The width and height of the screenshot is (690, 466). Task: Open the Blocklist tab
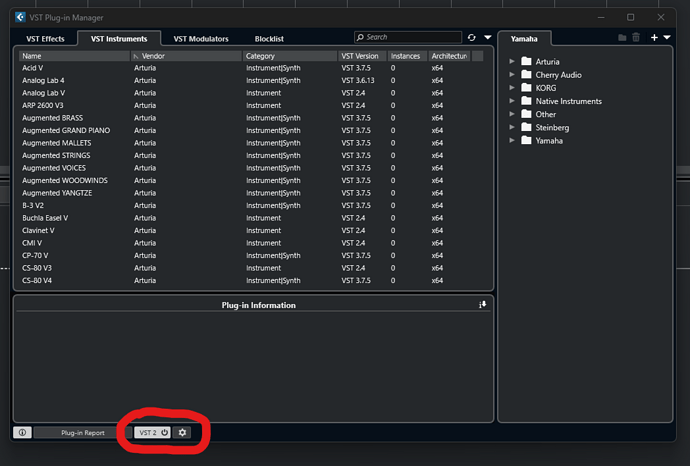(269, 39)
